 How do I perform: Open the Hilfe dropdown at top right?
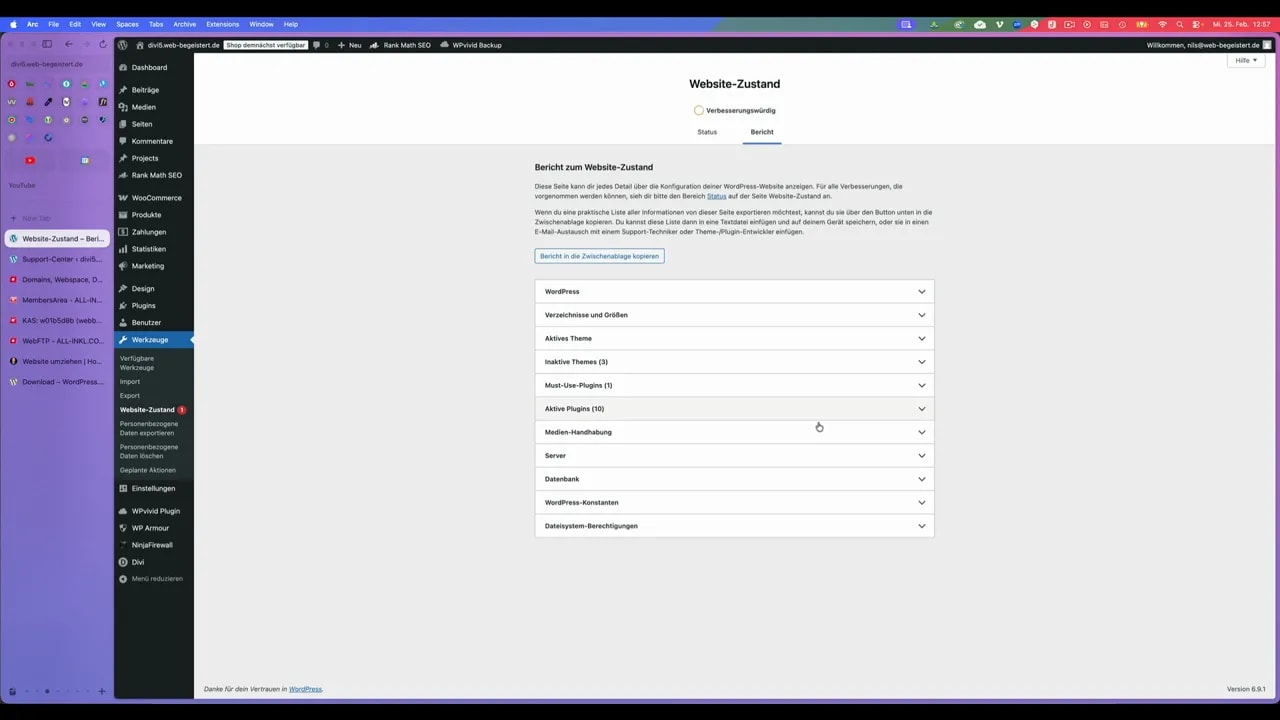pyautogui.click(x=1244, y=60)
